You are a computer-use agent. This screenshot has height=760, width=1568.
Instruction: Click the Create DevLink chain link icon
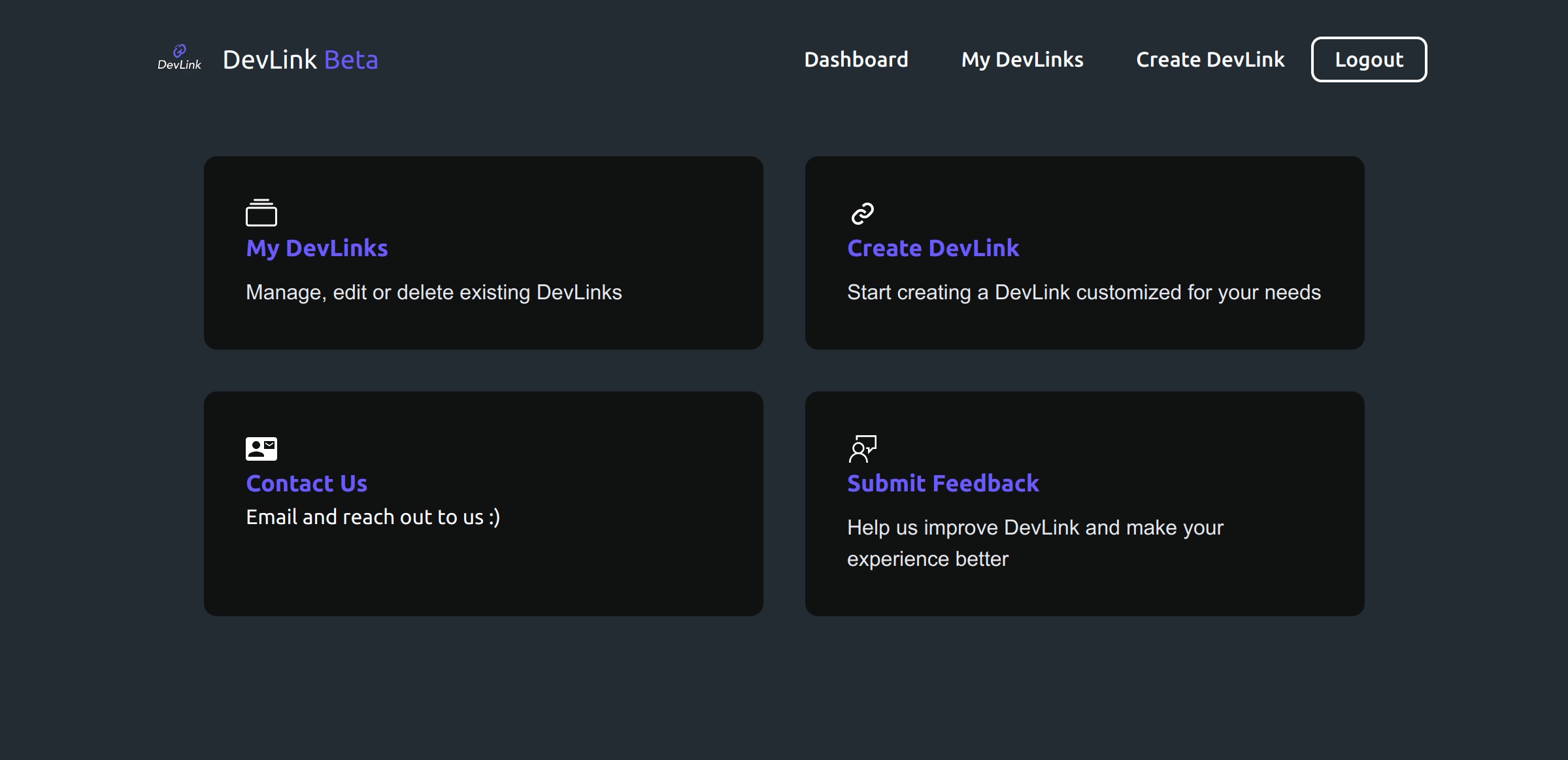click(863, 213)
